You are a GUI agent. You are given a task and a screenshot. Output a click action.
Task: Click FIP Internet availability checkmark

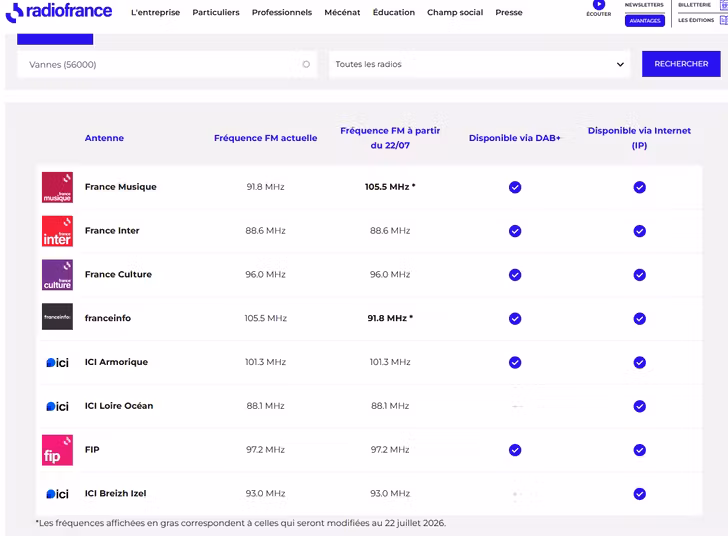[x=639, y=450]
